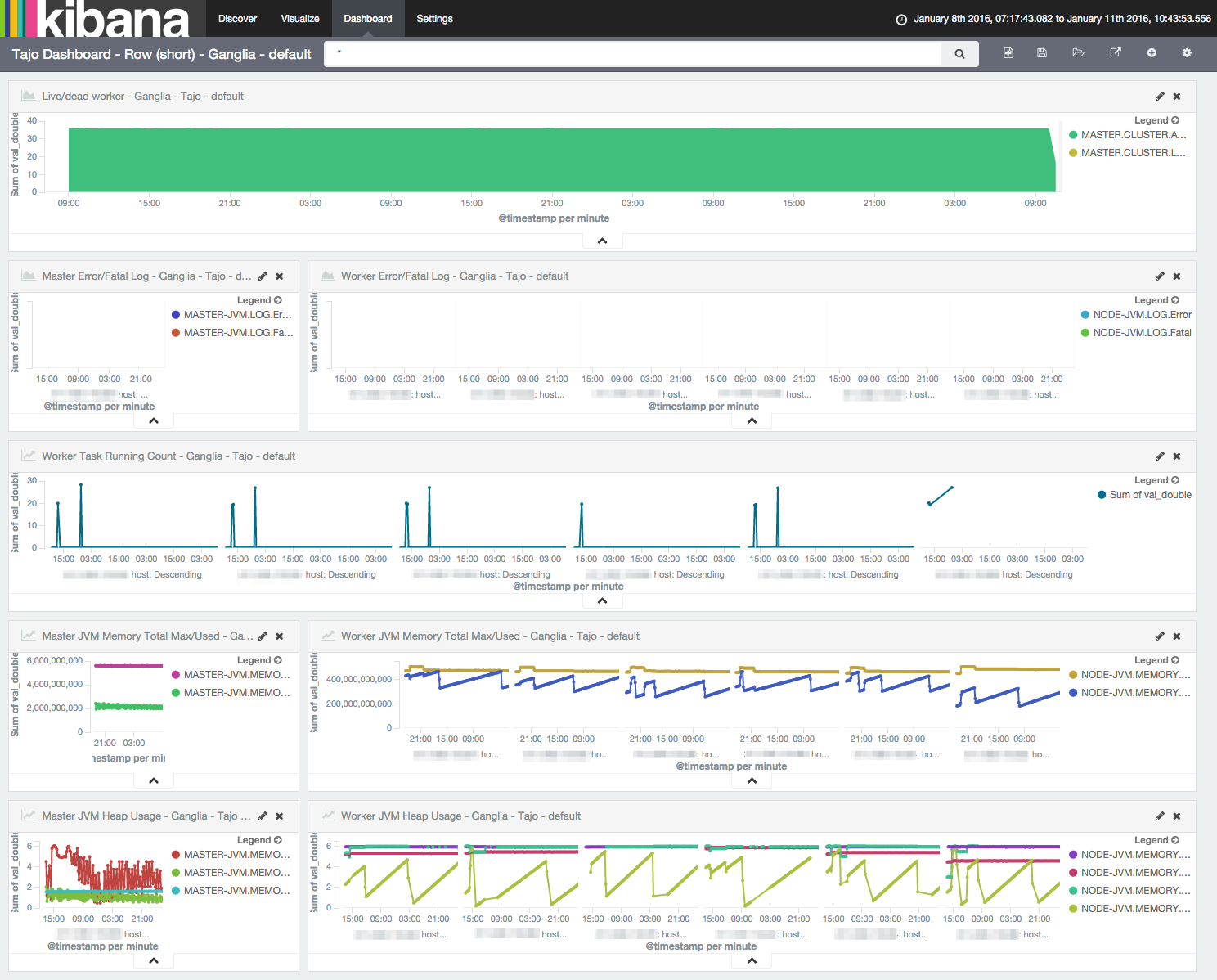
Task: Edit the Live/dead worker panel with pencil icon
Action: pos(1160,97)
